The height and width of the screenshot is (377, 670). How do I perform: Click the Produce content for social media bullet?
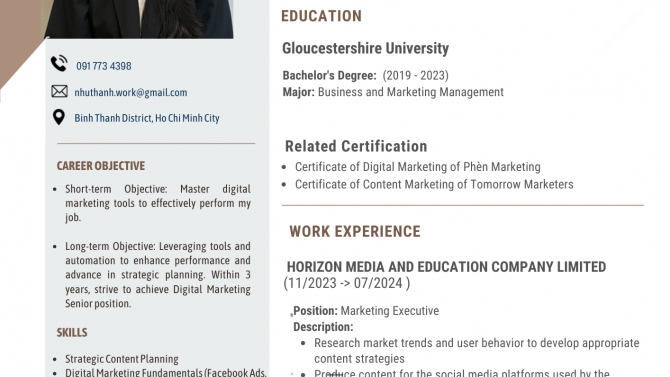[462, 373]
